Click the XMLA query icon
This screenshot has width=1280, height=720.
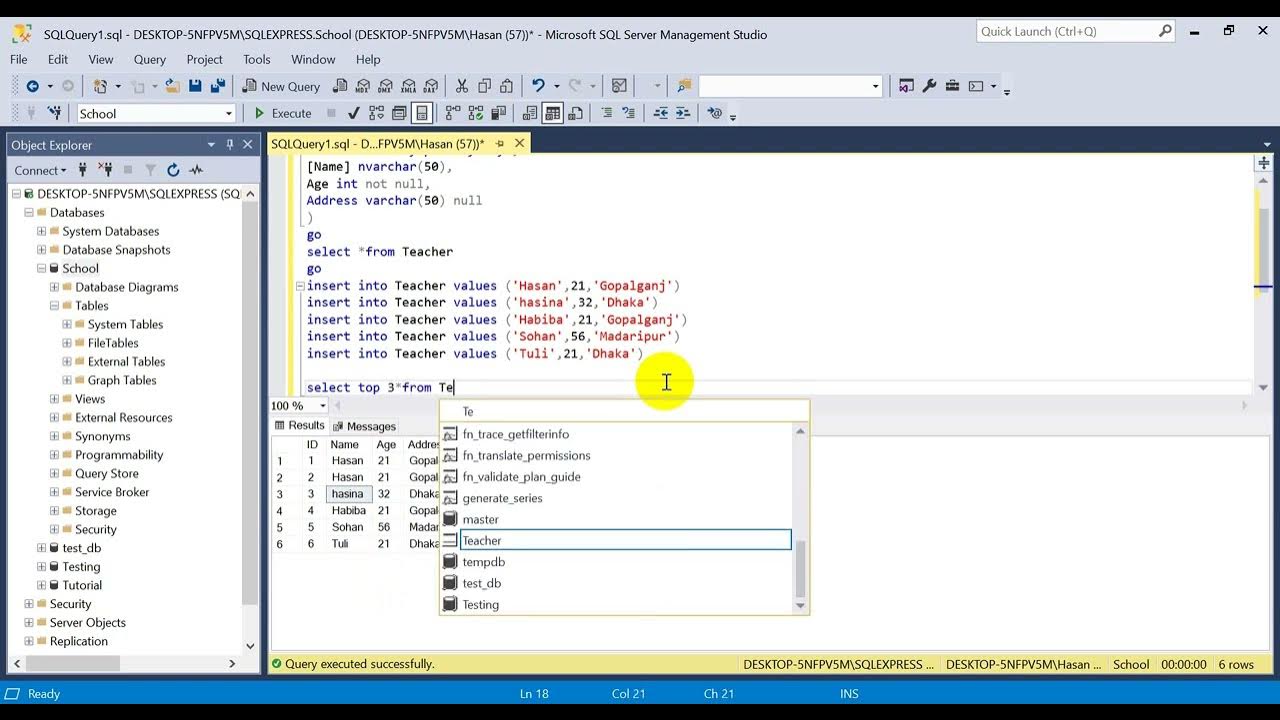point(408,86)
